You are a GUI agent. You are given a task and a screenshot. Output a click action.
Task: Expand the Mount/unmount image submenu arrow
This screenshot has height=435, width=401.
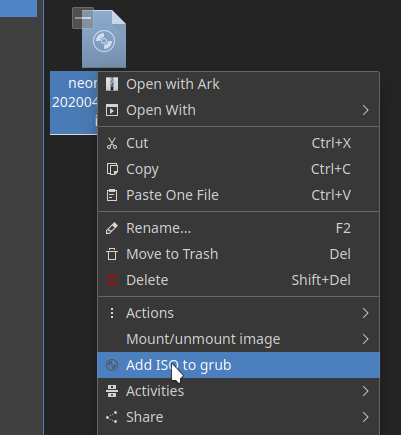[x=365, y=339]
